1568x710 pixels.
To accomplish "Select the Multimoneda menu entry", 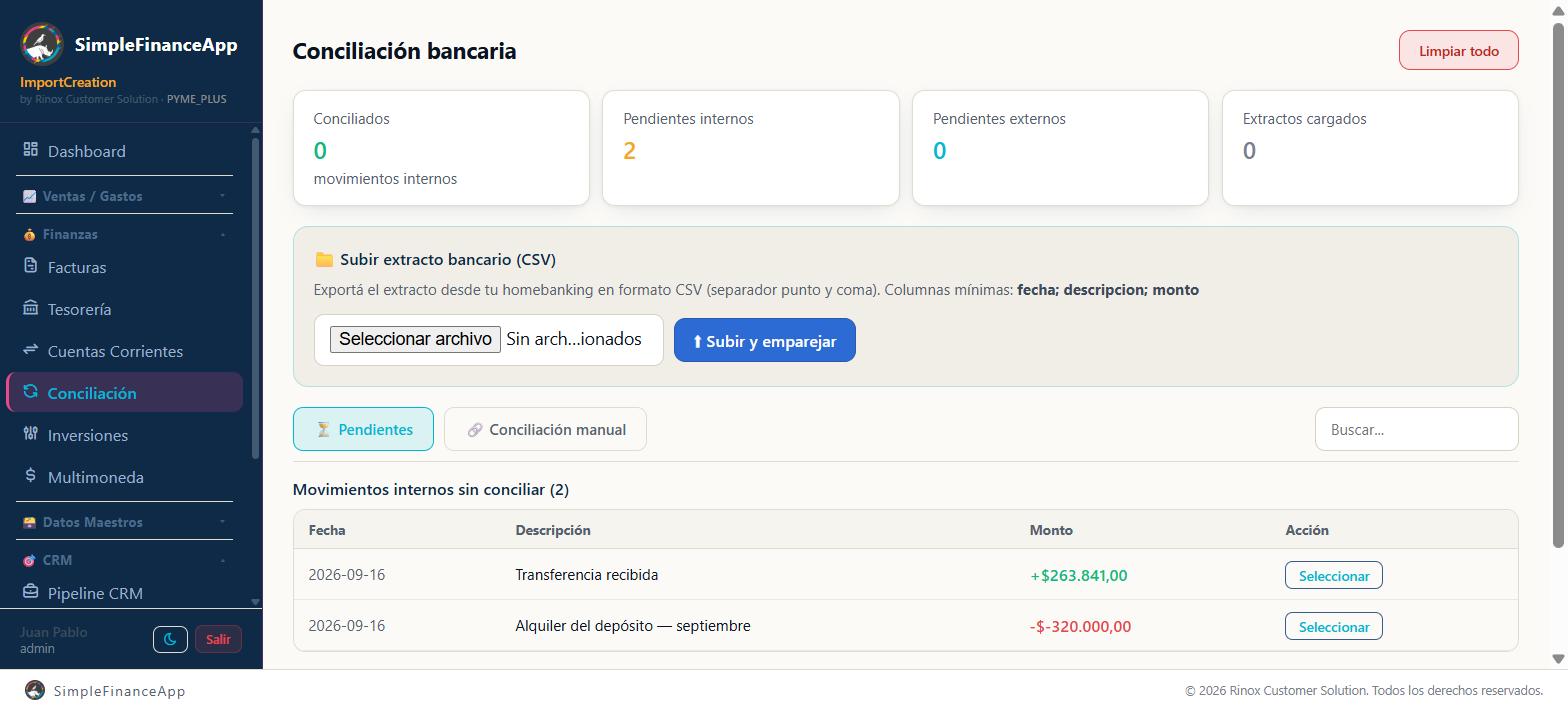I will pyautogui.click(x=124, y=477).
